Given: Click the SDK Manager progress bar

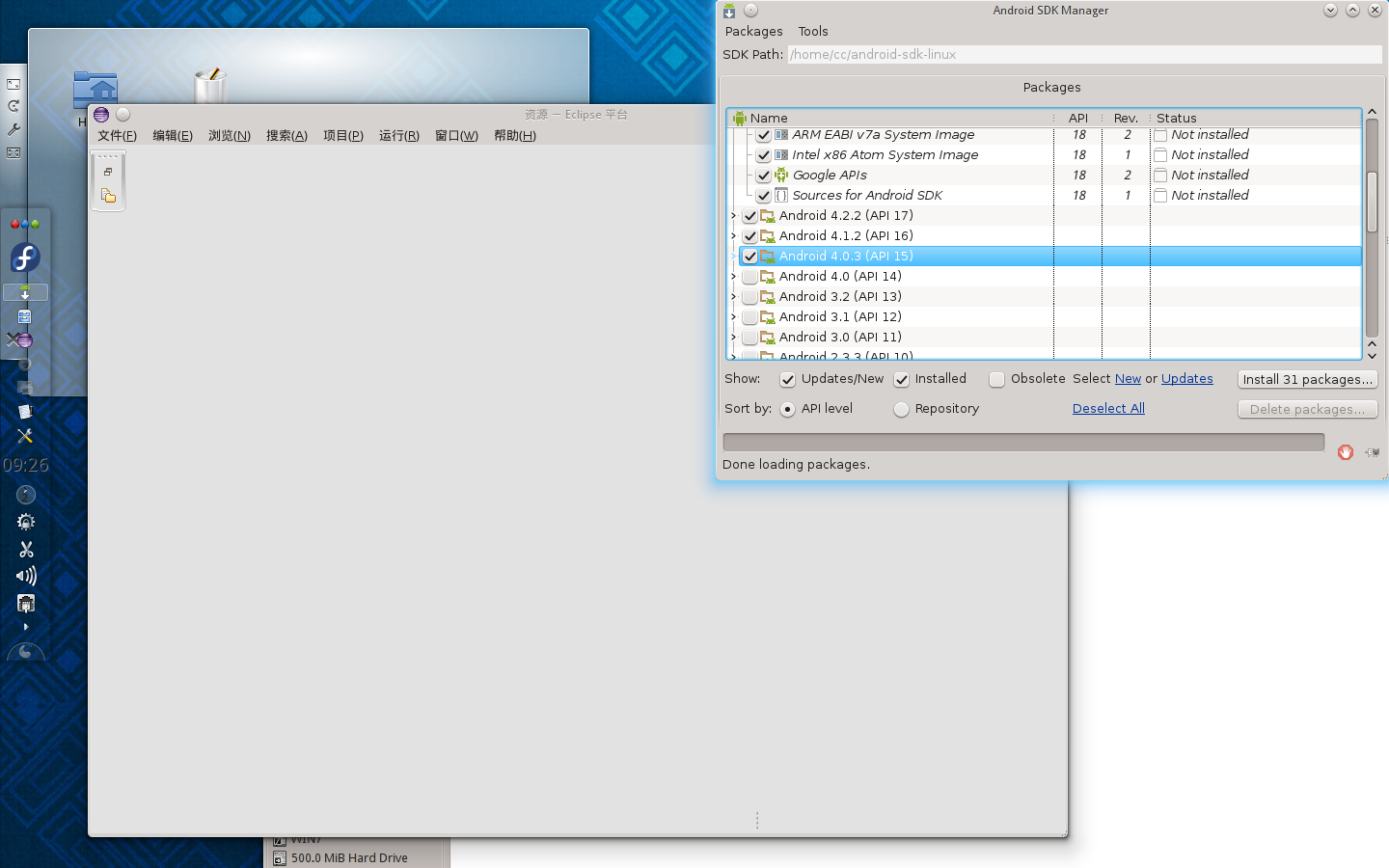Looking at the screenshot, I should coord(1023,442).
